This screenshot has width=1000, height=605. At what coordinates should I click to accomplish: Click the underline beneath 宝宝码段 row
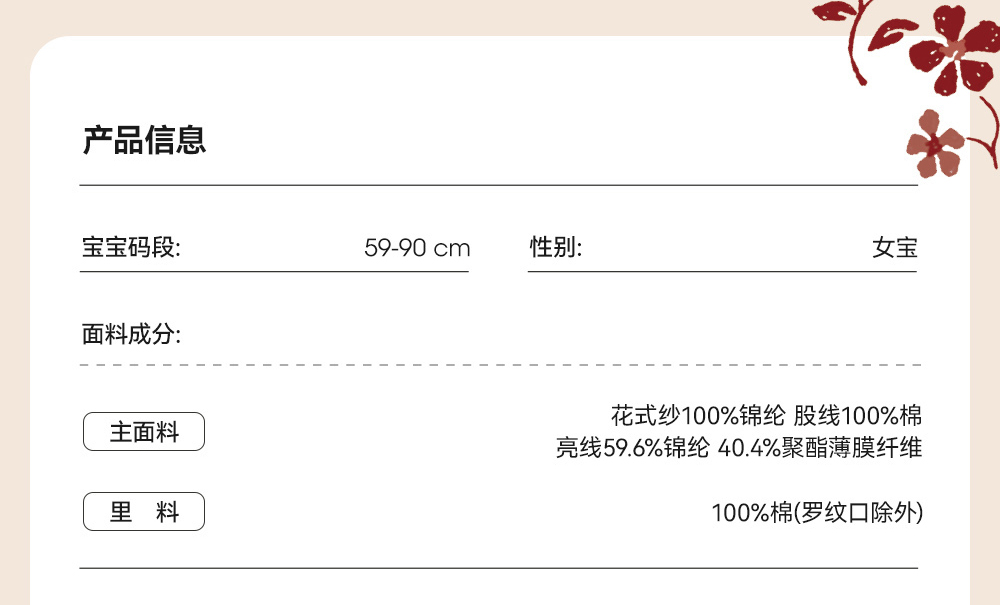coord(275,271)
